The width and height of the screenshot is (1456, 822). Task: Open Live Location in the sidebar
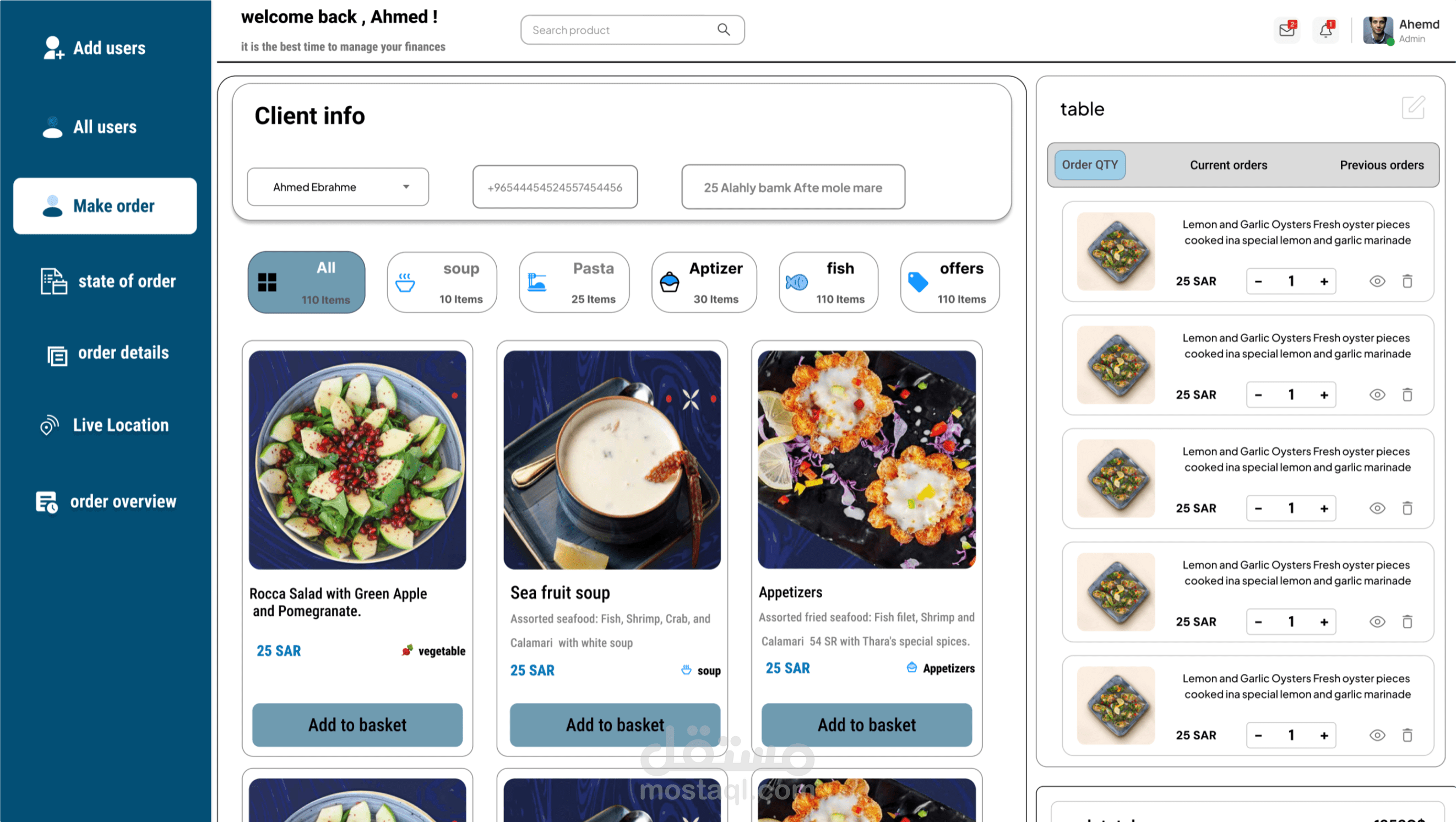click(x=105, y=425)
